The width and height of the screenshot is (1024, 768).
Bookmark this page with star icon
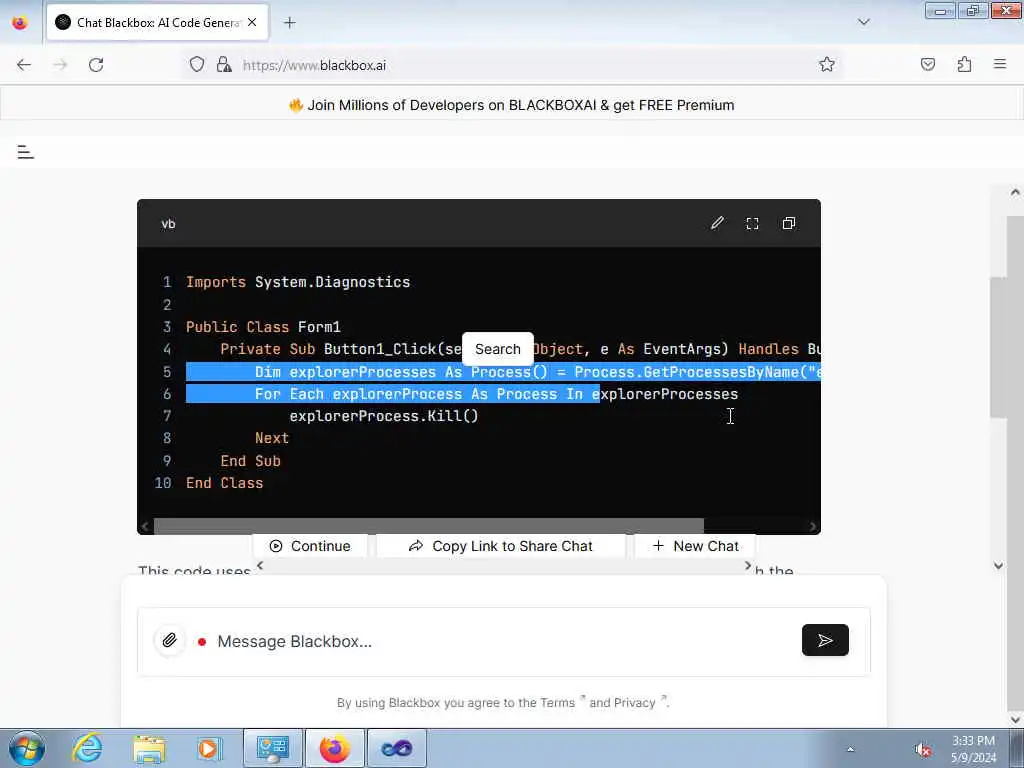coord(827,65)
